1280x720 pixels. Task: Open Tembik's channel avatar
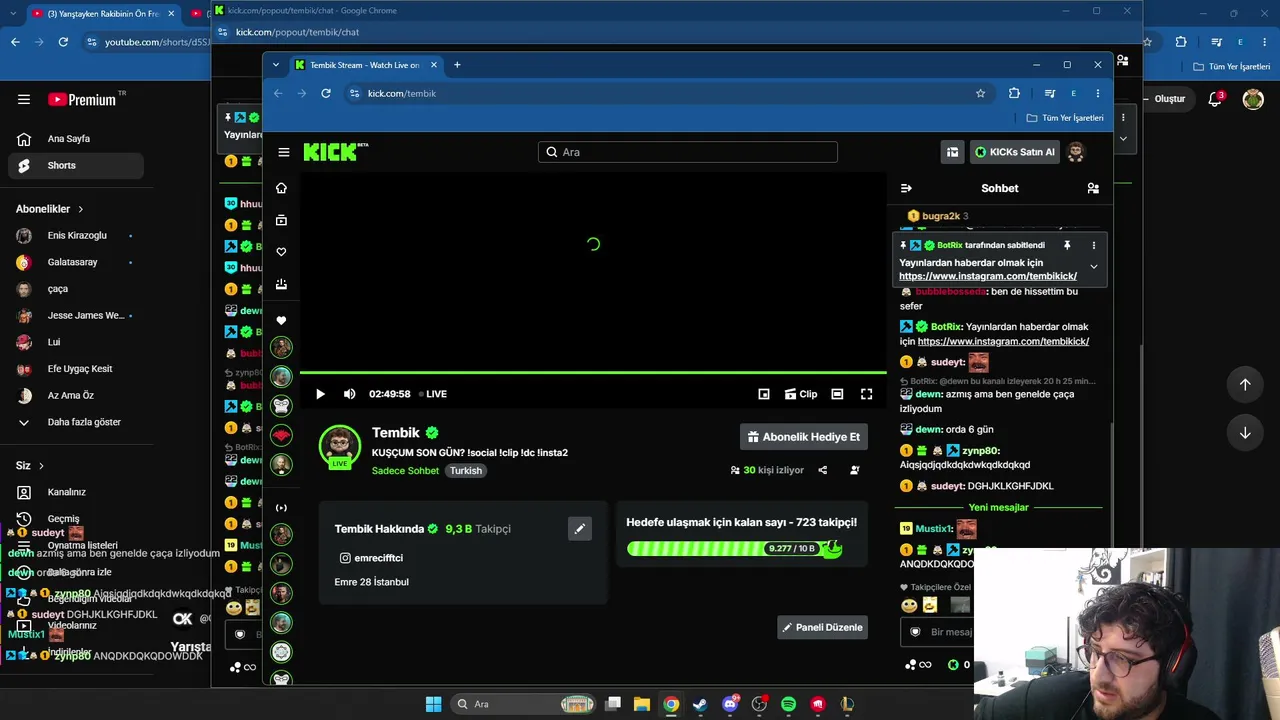340,446
